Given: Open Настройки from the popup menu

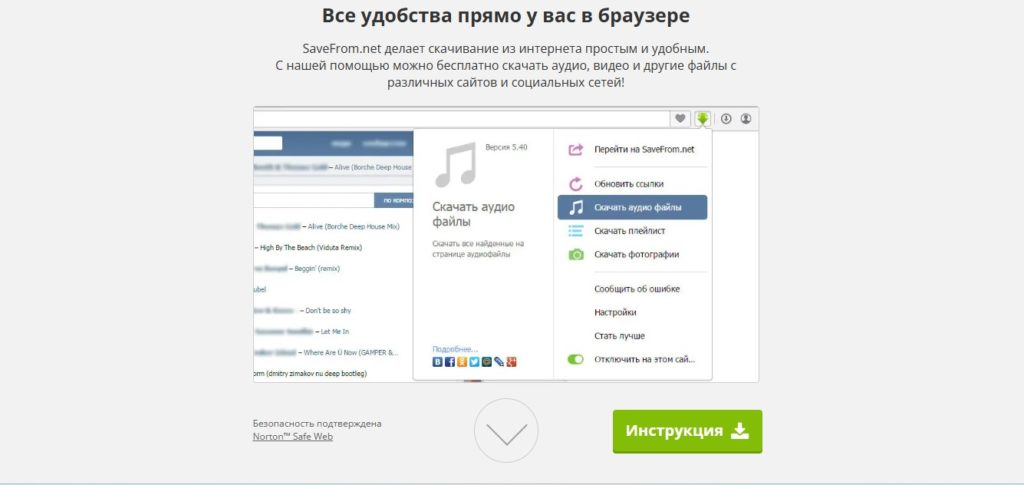Looking at the screenshot, I should tap(615, 313).
